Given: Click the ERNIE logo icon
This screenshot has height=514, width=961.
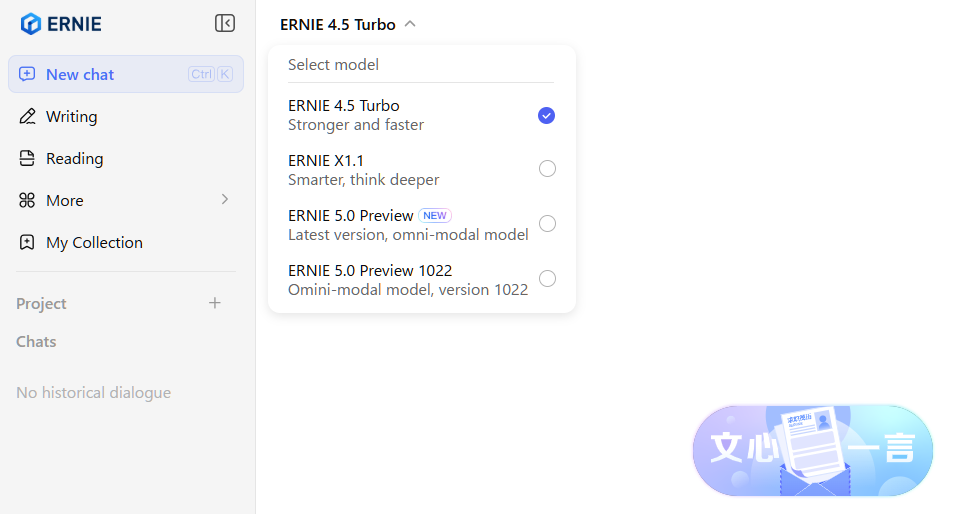Looking at the screenshot, I should tap(31, 24).
